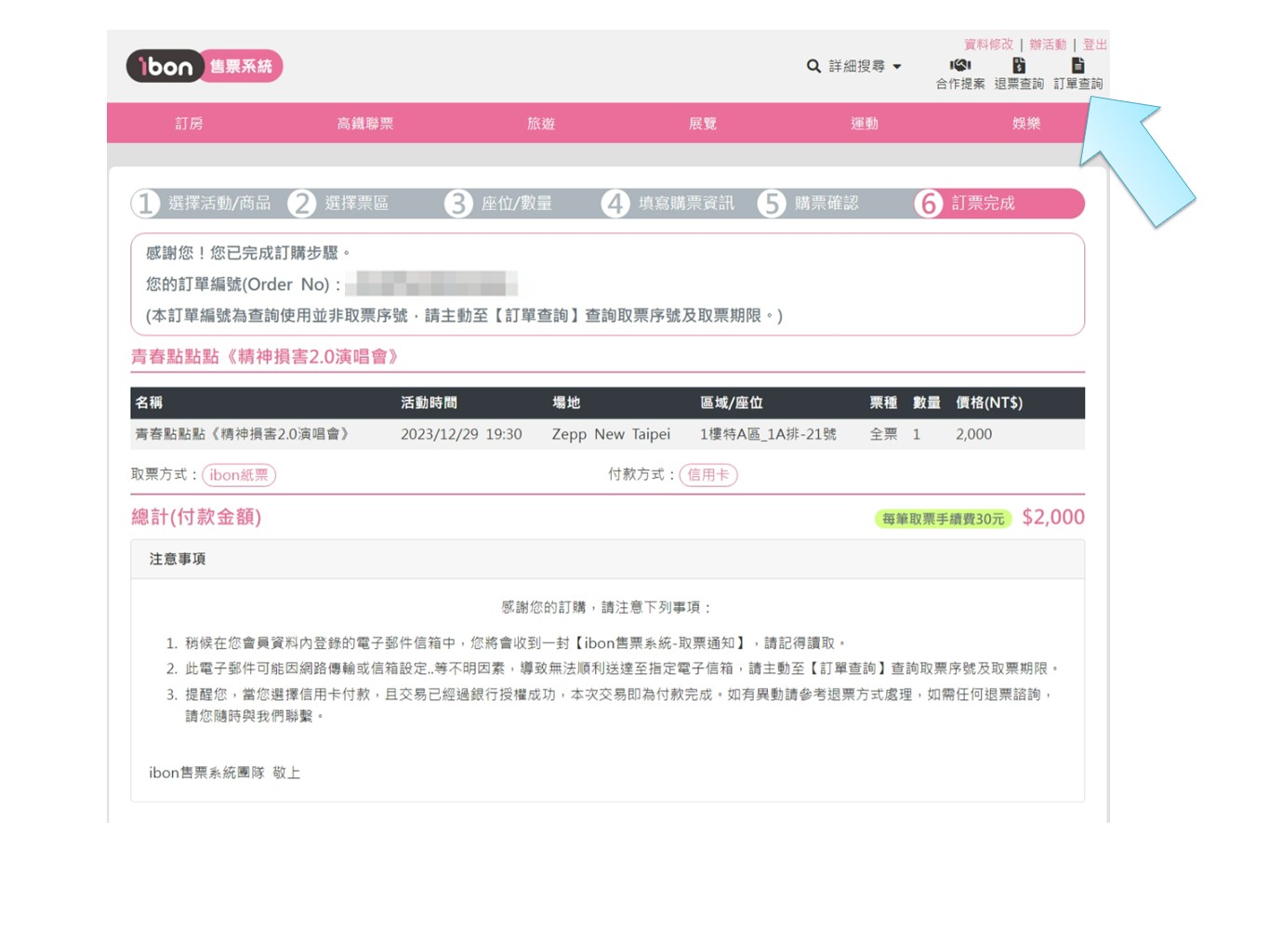Click the ibon紙票 pickup method tag
Viewport: 1269px width, 952px height.
pyautogui.click(x=239, y=475)
